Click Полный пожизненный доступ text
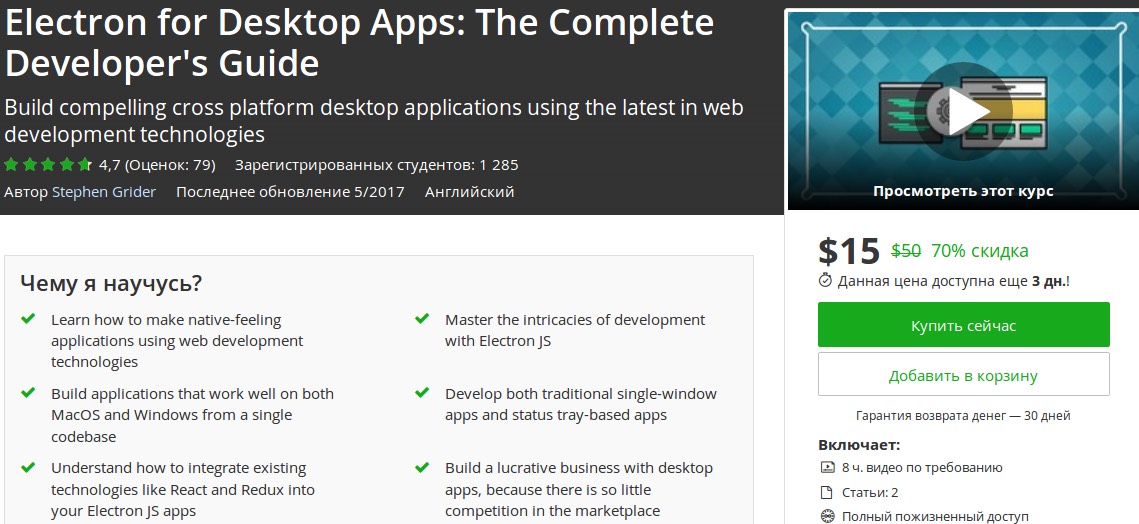 tap(935, 517)
